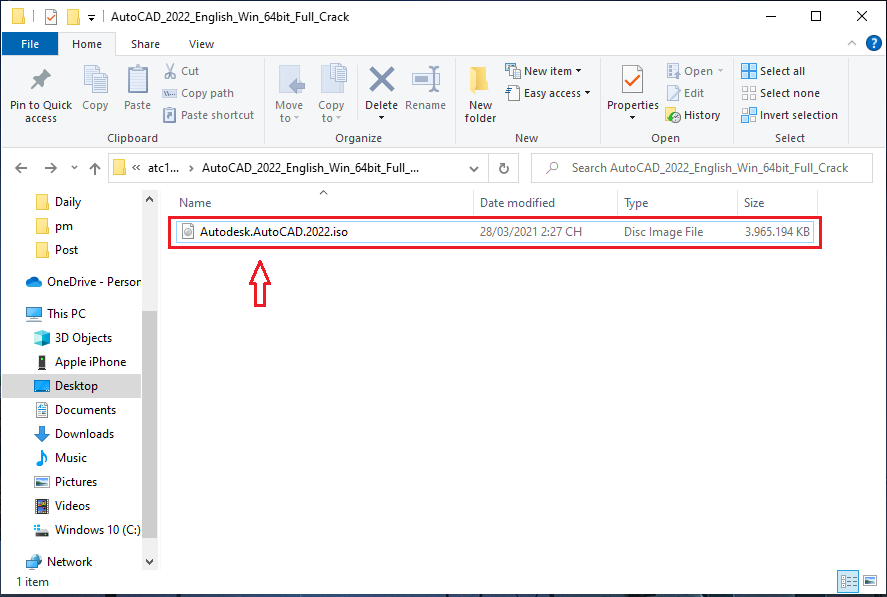Click Edit in the ribbon
887x597 pixels.
pyautogui.click(x=686, y=93)
